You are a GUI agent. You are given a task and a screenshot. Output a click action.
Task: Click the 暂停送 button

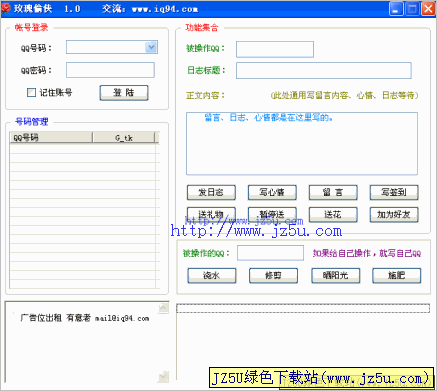pyautogui.click(x=272, y=214)
